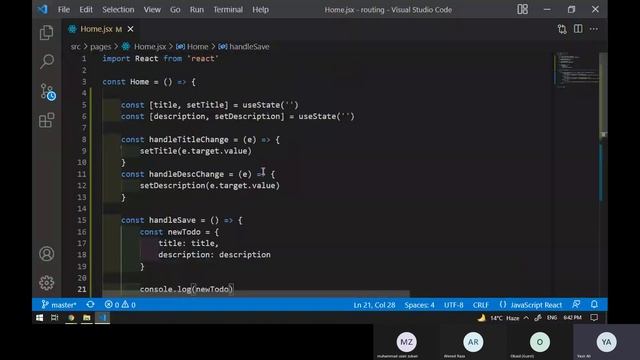The width and height of the screenshot is (640, 360).
Task: Open Problems via errors and warnings count
Action: click(120, 304)
